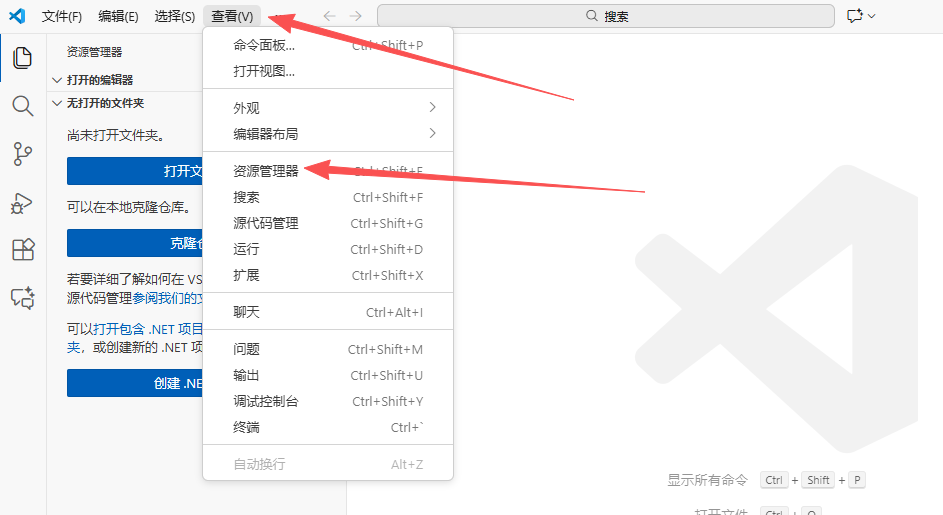Open the 文件(F) menu

point(61,16)
